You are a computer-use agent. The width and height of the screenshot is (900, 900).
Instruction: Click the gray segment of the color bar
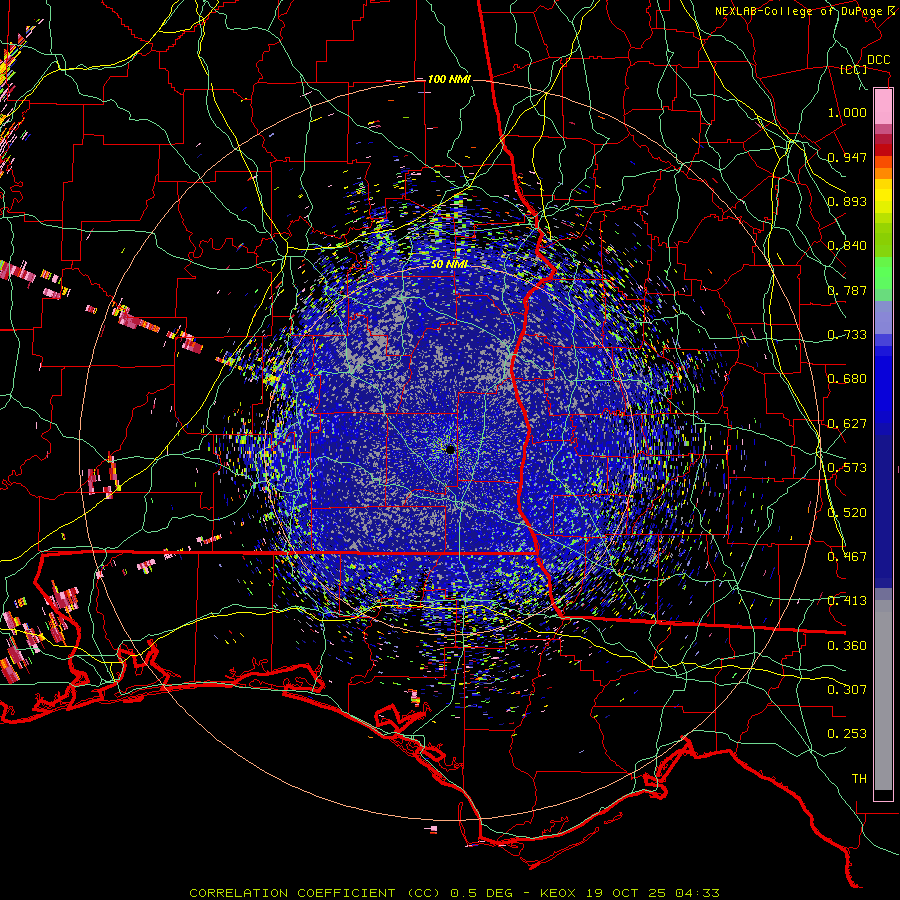883,695
